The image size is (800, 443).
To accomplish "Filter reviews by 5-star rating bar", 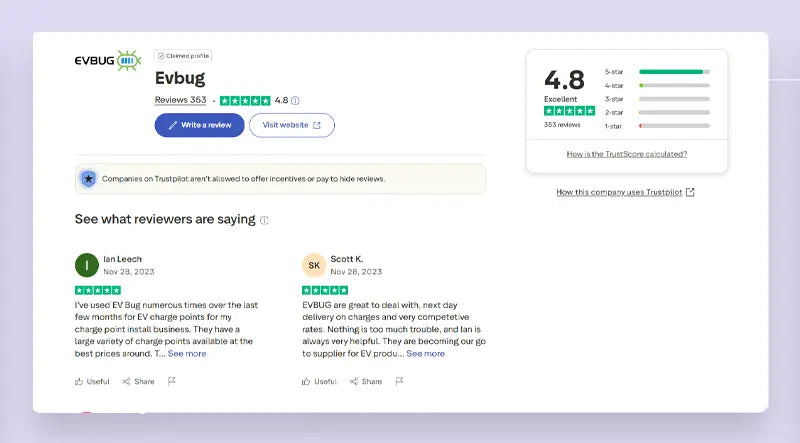I will coord(673,72).
